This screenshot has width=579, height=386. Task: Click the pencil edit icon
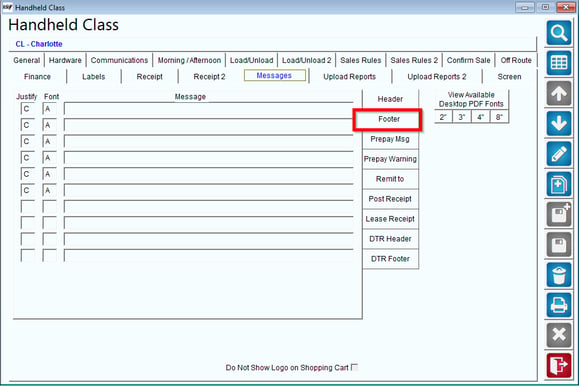click(559, 154)
